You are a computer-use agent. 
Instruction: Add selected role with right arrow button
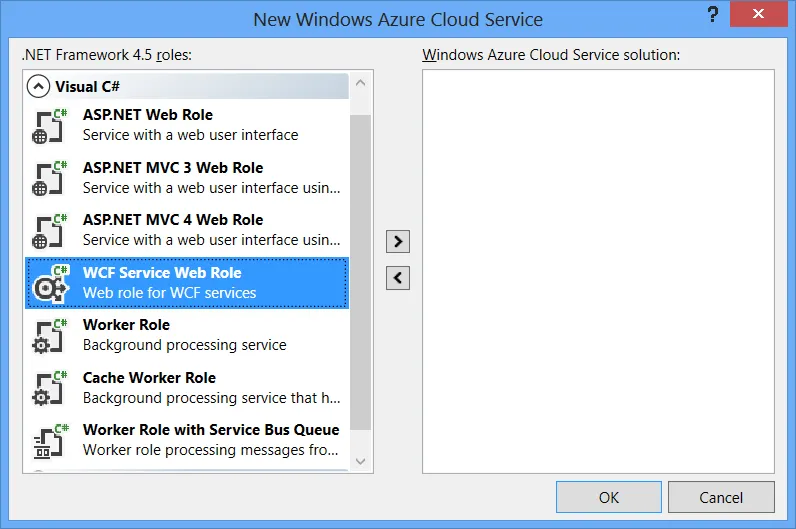tap(397, 241)
